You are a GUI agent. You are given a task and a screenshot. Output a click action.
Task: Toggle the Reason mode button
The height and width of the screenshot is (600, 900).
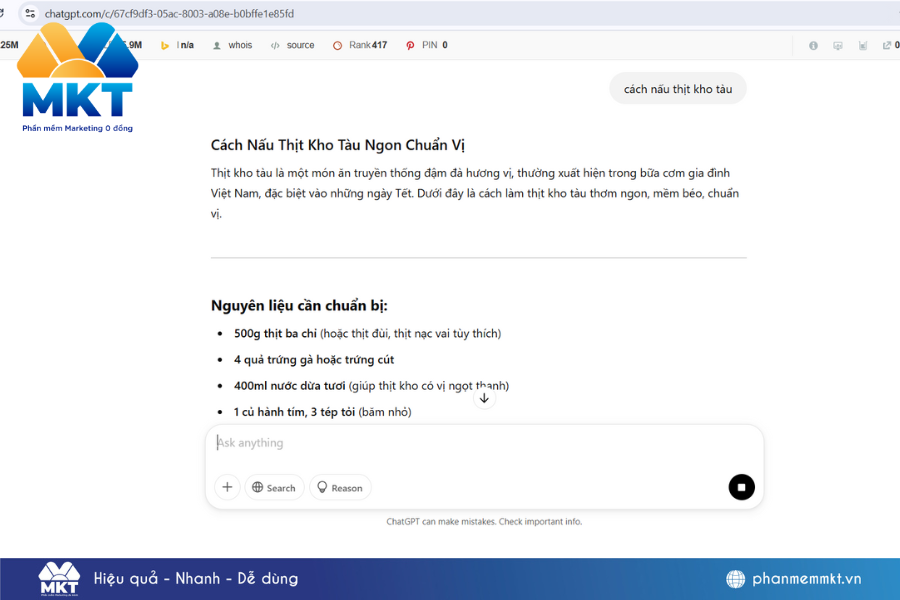click(x=340, y=487)
